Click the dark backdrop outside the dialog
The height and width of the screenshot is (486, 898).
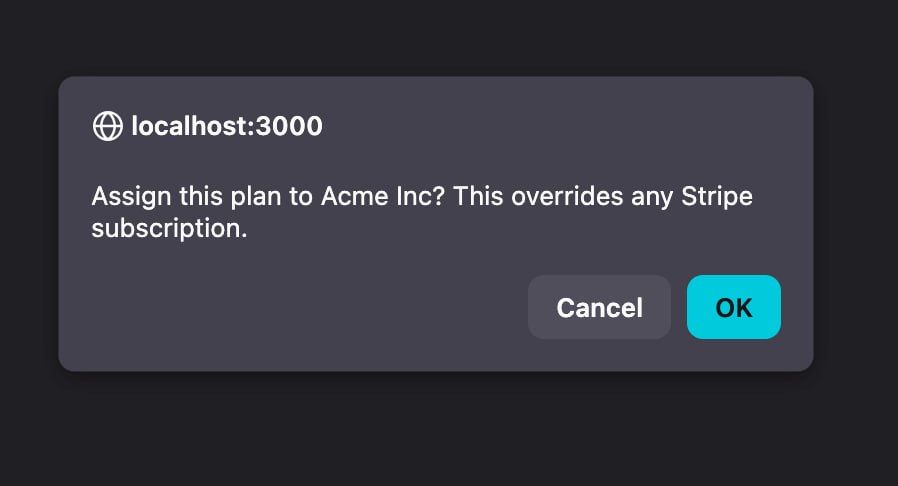coord(449,429)
